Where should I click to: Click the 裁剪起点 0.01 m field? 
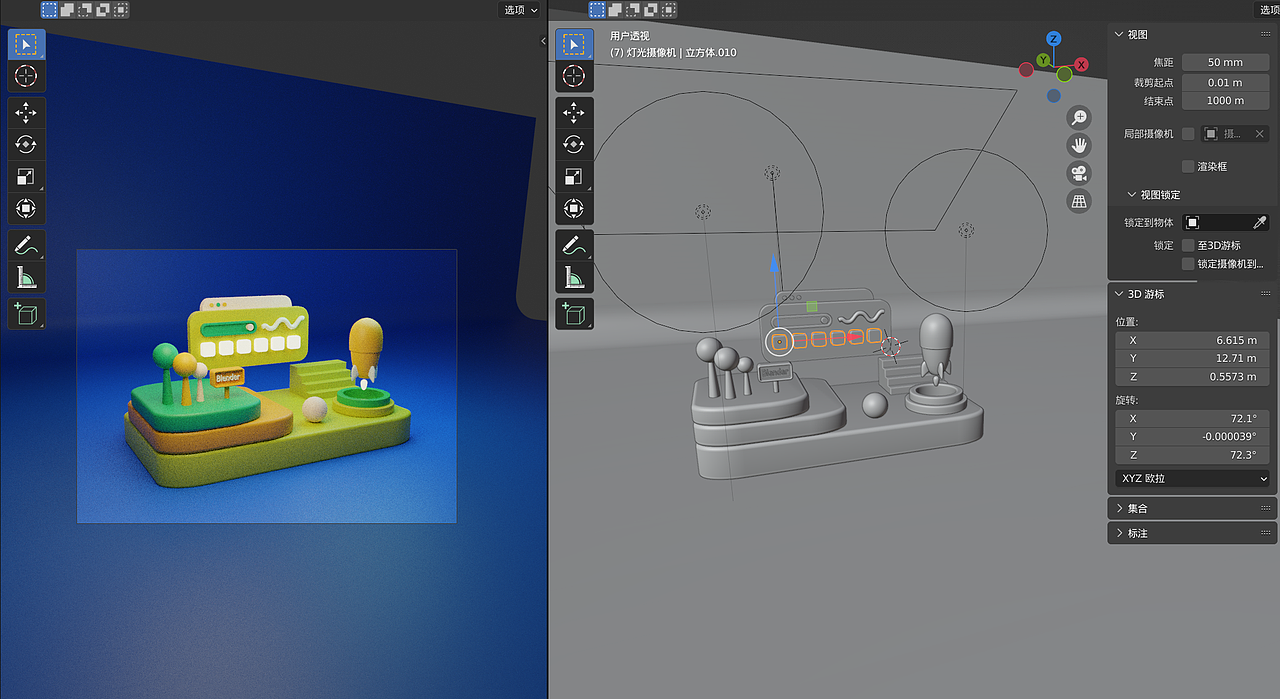click(1226, 82)
